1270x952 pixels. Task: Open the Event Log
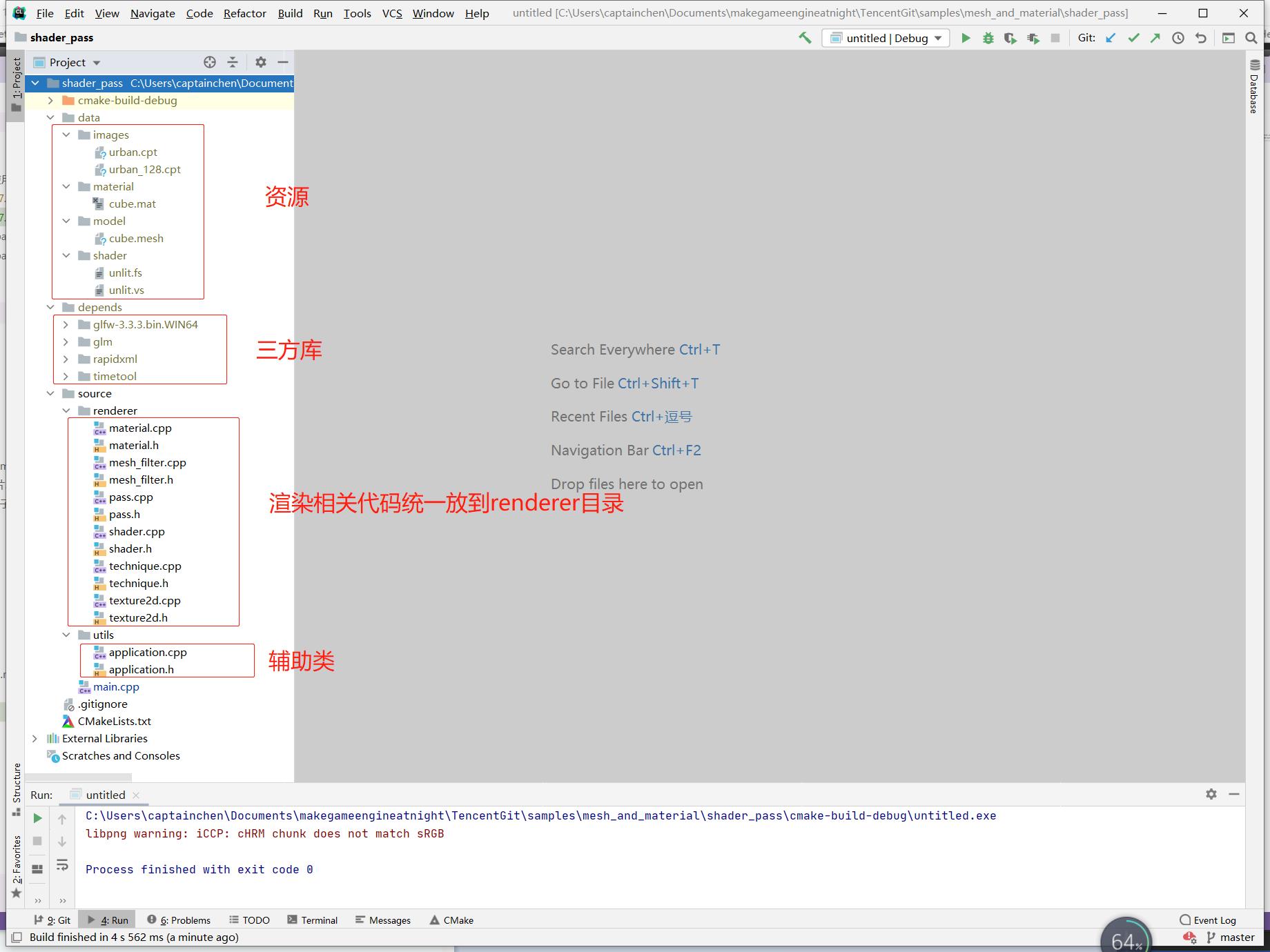(1208, 920)
